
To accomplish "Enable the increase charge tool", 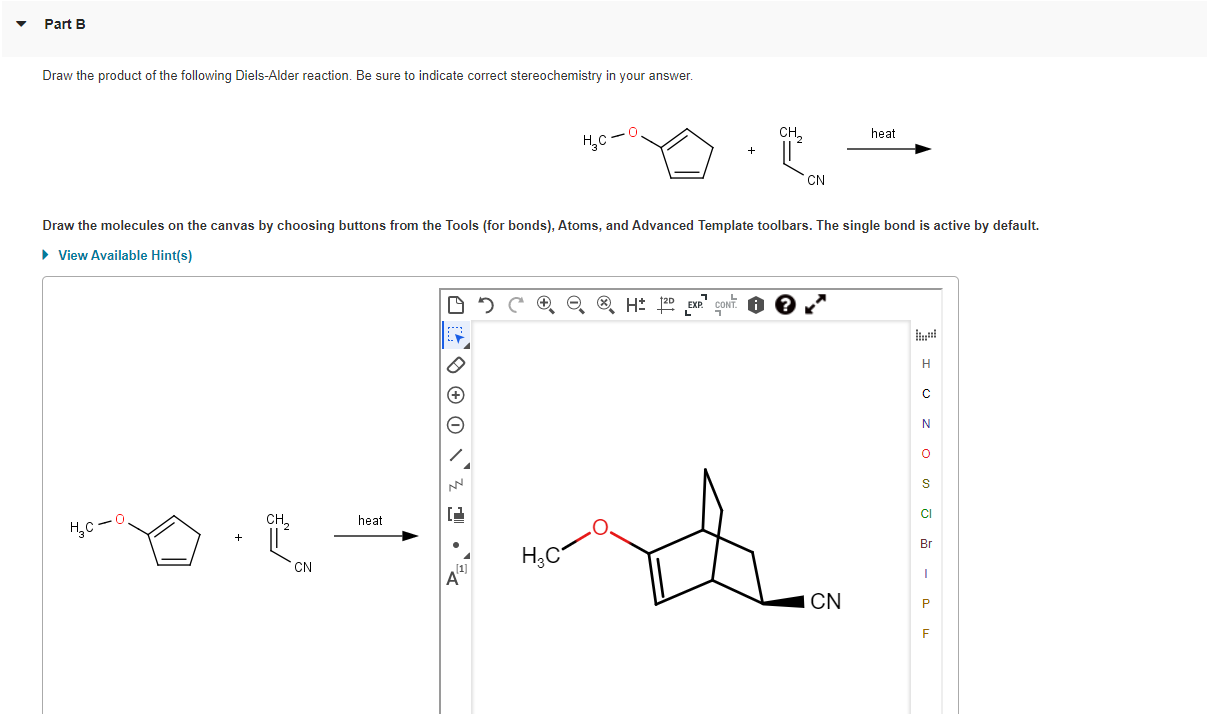I will [455, 395].
